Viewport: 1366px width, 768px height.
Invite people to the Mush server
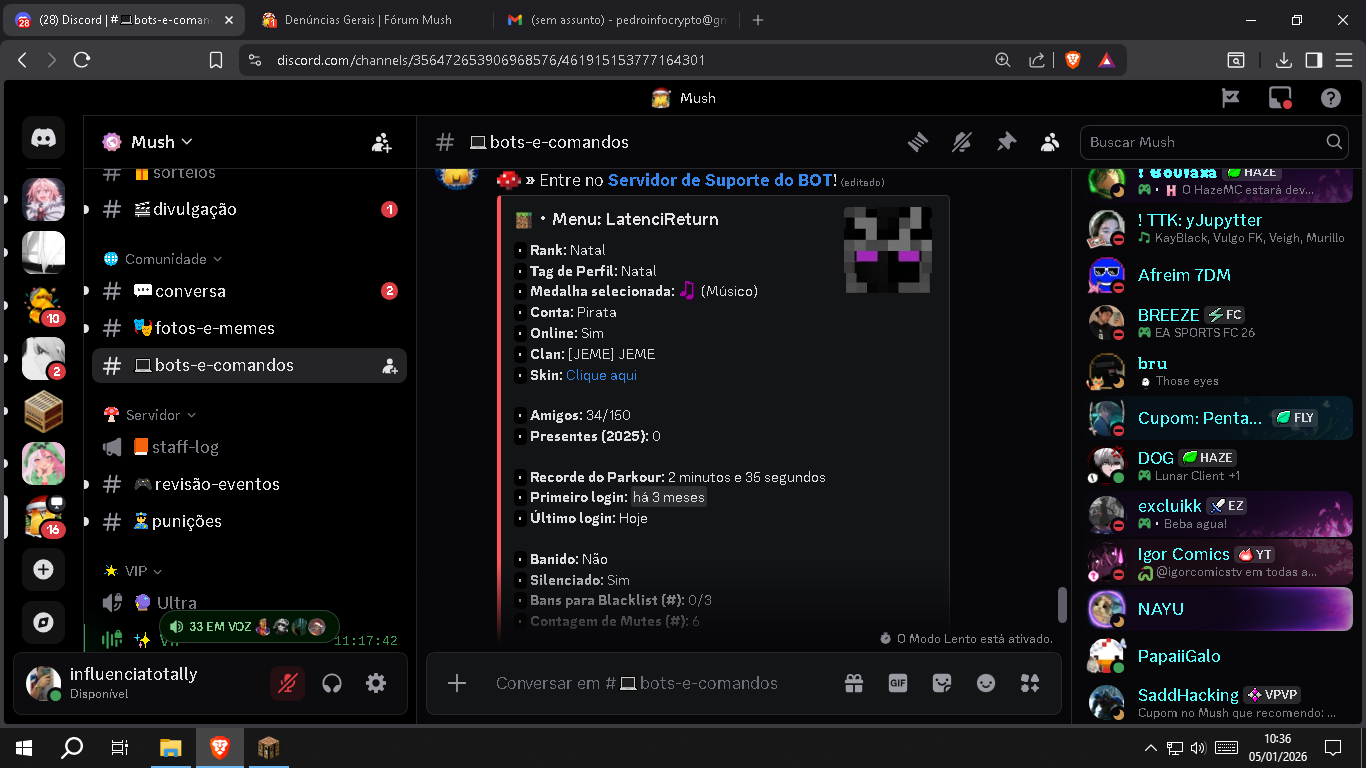click(382, 142)
